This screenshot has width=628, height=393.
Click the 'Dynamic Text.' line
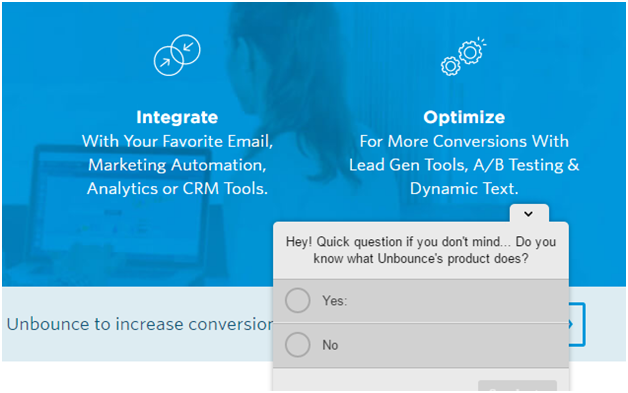tap(464, 189)
